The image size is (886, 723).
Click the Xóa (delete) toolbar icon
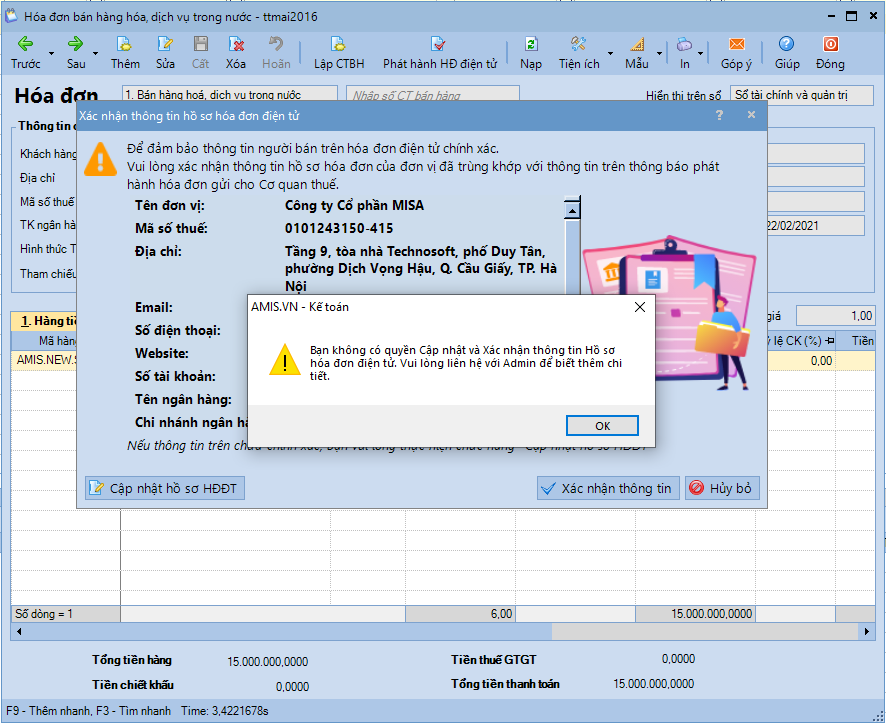tap(236, 44)
